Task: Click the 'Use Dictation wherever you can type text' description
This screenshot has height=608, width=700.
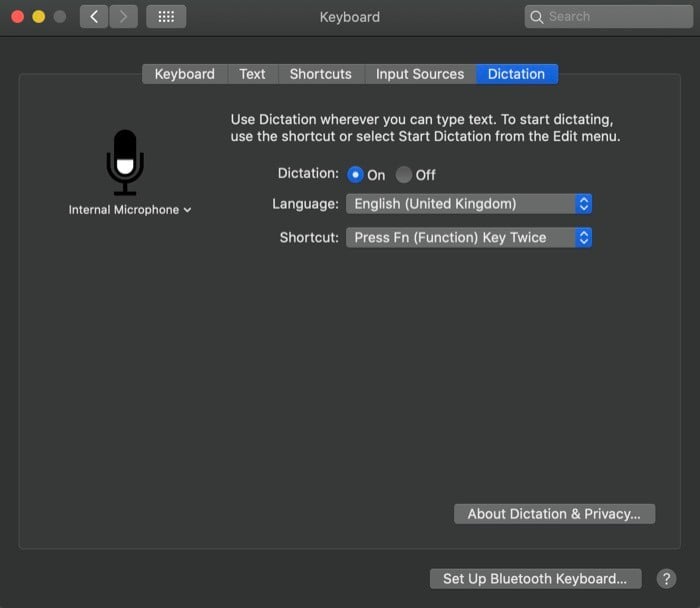Action: click(x=425, y=128)
